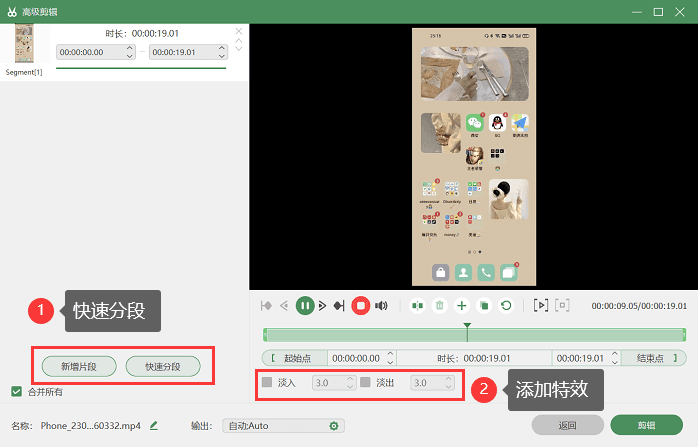Viewport: 698px width, 447px height.
Task: Reset edits with circular arrow icon
Action: point(506,306)
